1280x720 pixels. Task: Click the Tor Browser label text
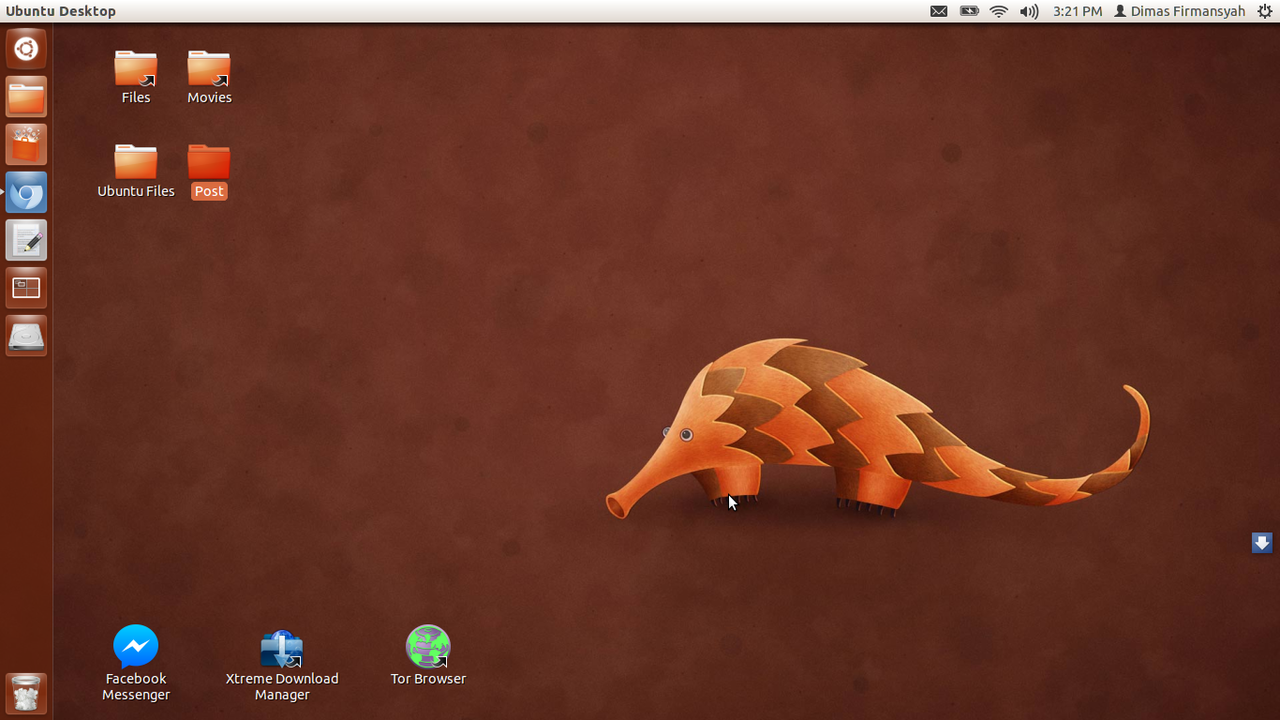click(428, 678)
